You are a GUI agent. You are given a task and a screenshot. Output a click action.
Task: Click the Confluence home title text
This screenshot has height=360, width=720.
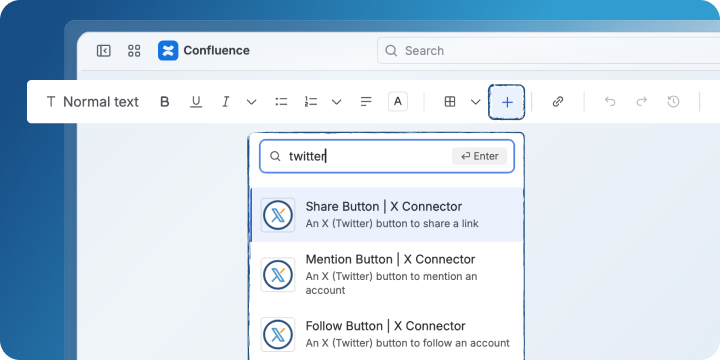(216, 51)
